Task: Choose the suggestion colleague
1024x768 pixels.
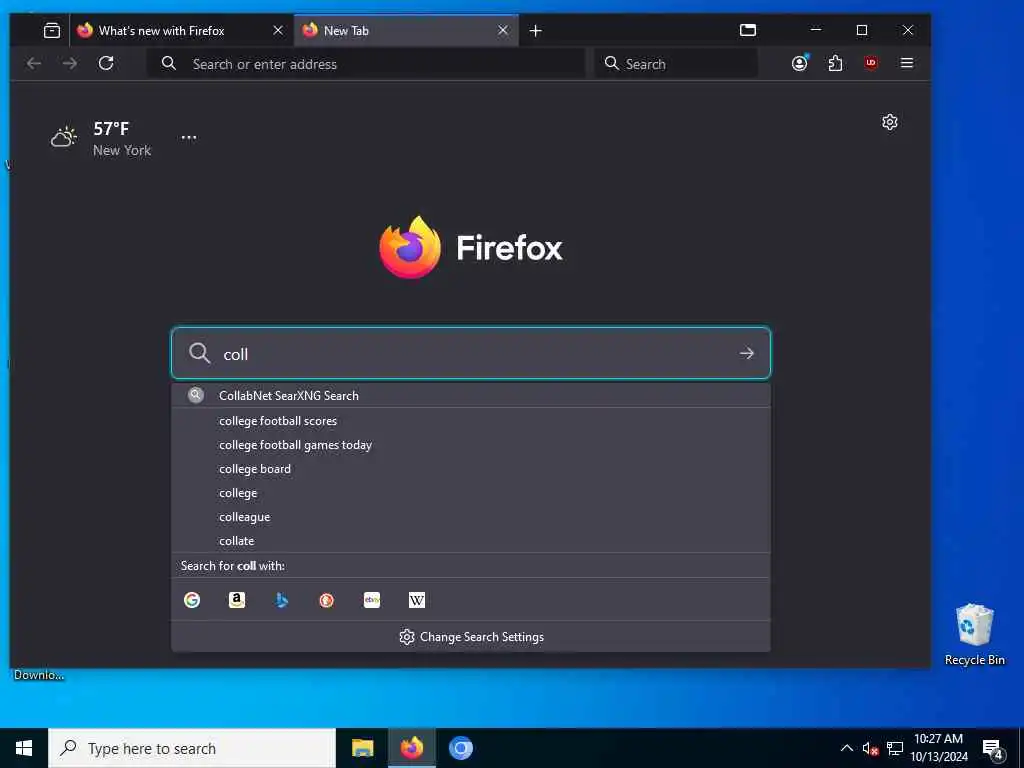Action: point(470,517)
